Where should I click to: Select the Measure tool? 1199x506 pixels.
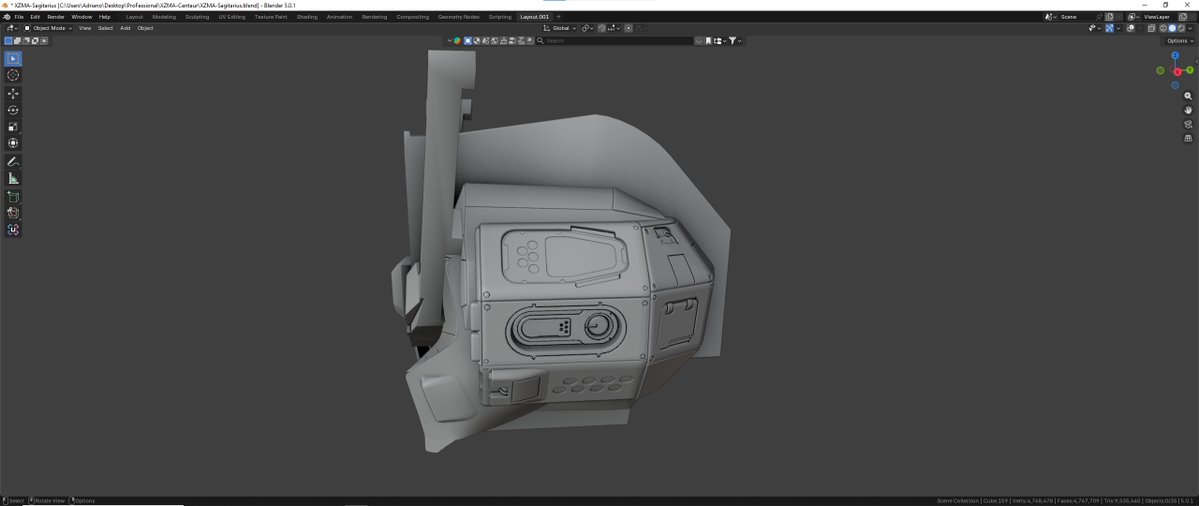[x=13, y=178]
